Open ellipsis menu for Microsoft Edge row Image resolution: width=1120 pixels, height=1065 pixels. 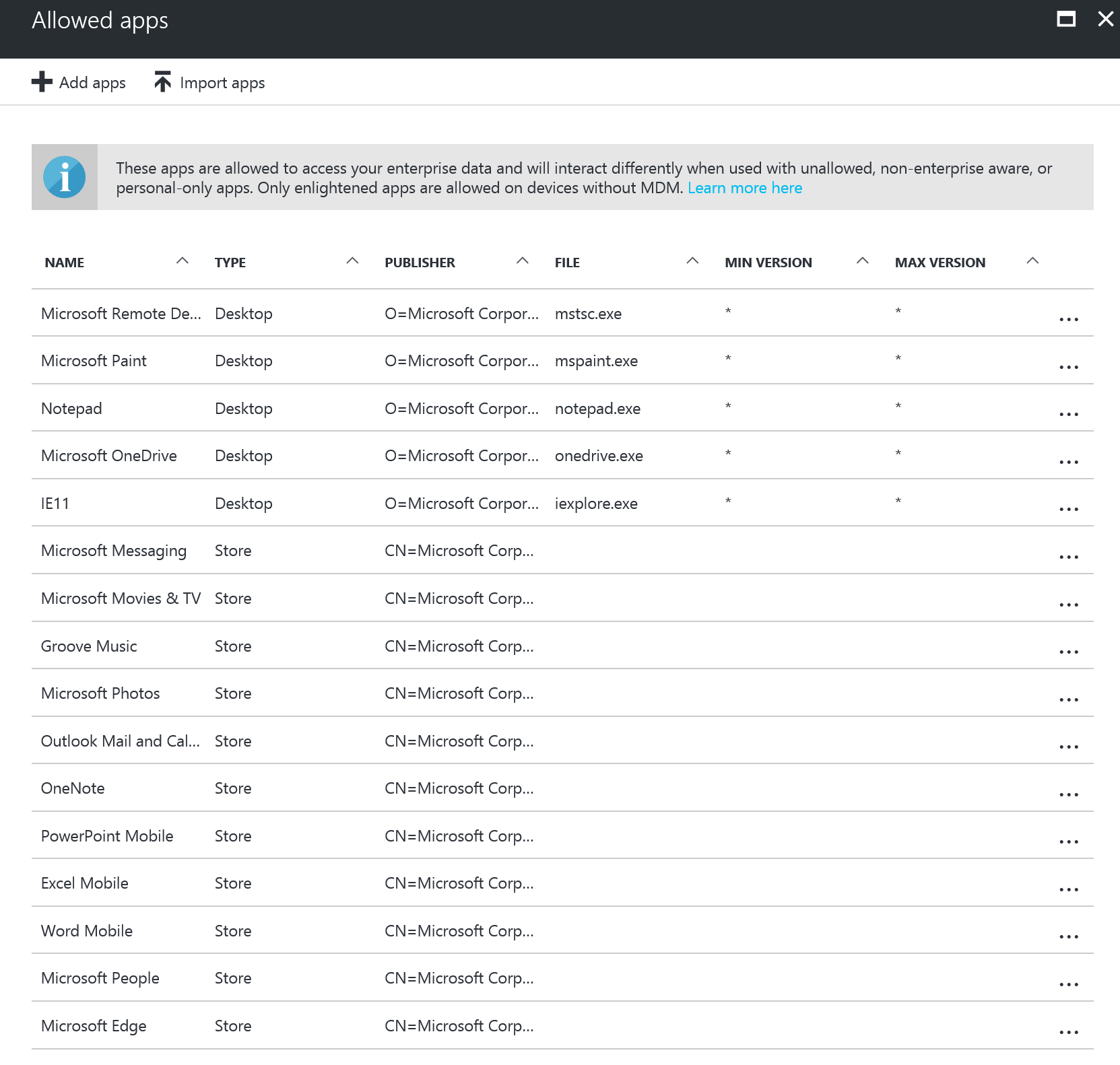(1068, 1031)
